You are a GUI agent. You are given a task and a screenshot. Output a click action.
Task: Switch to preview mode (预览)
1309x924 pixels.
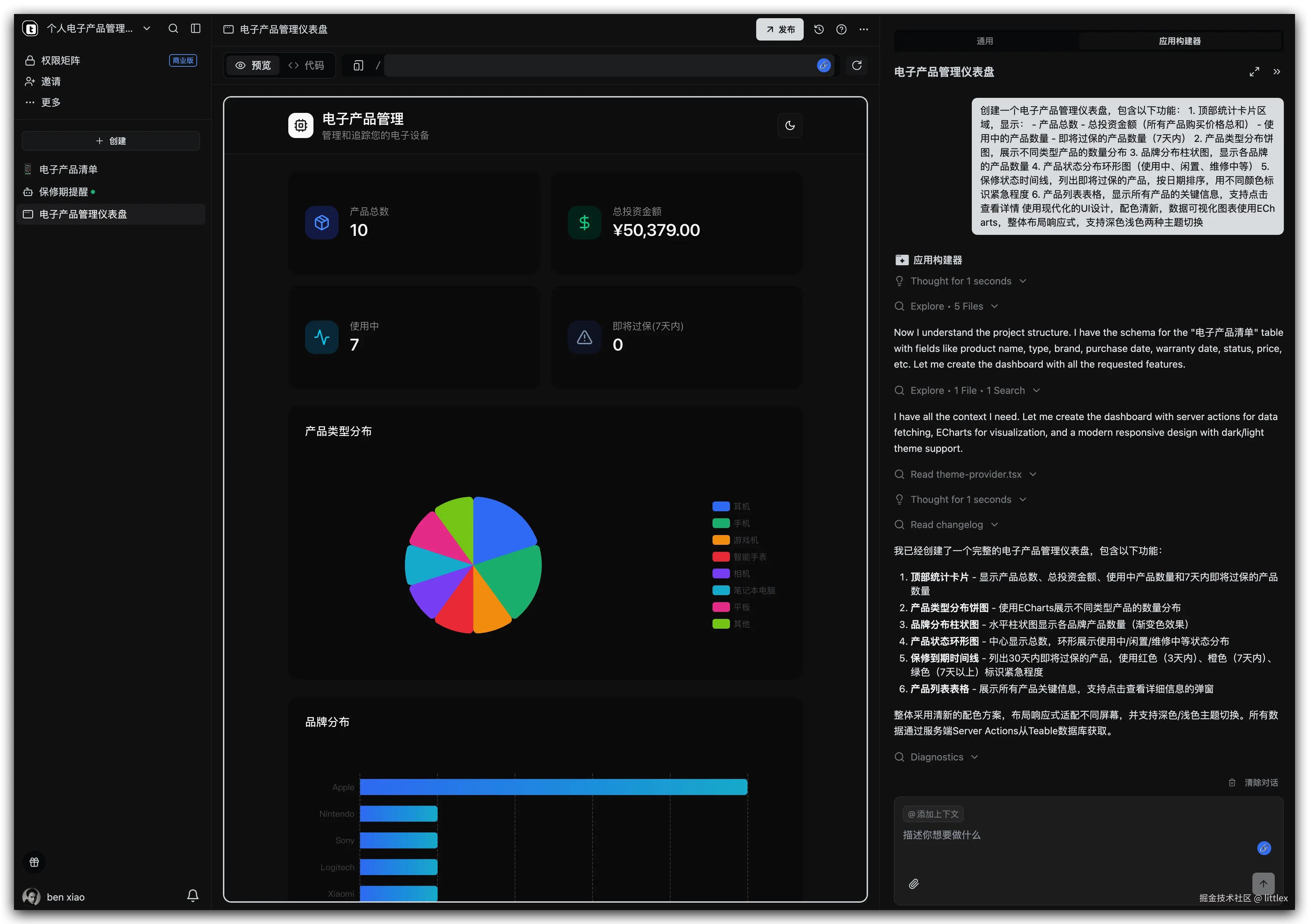coord(253,66)
